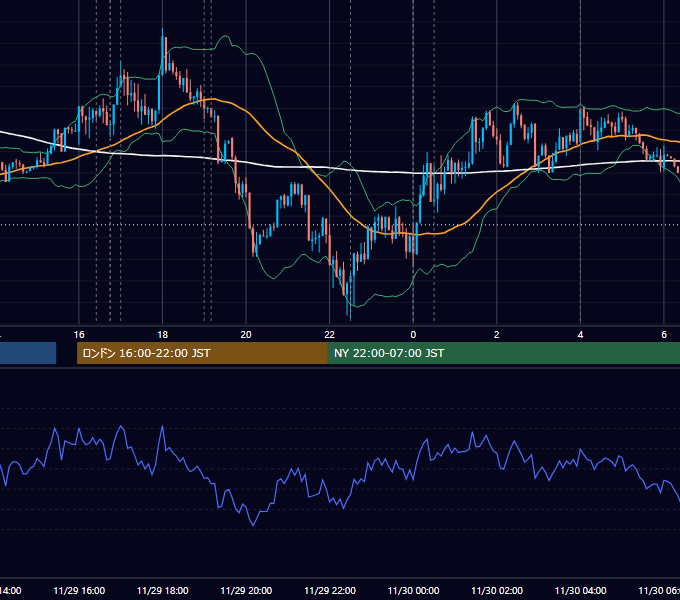Click the 11/30 02:00 date label

click(x=497, y=590)
